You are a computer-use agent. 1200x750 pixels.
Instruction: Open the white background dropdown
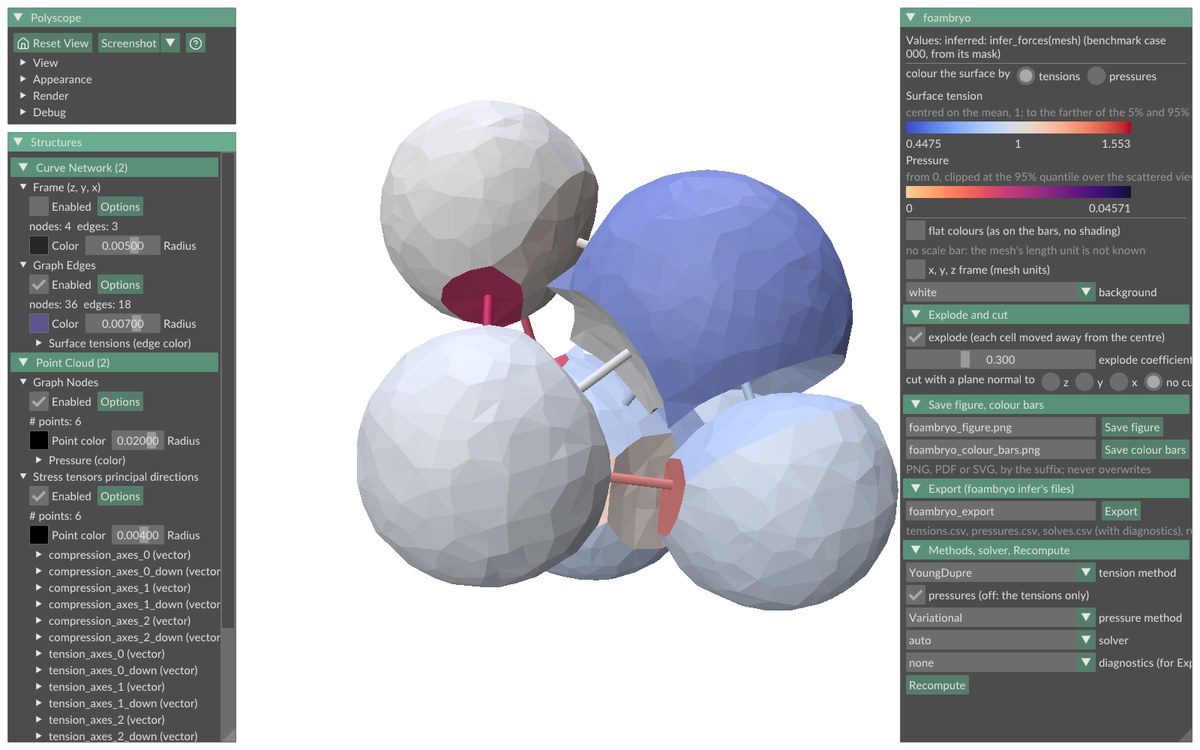(1000, 292)
